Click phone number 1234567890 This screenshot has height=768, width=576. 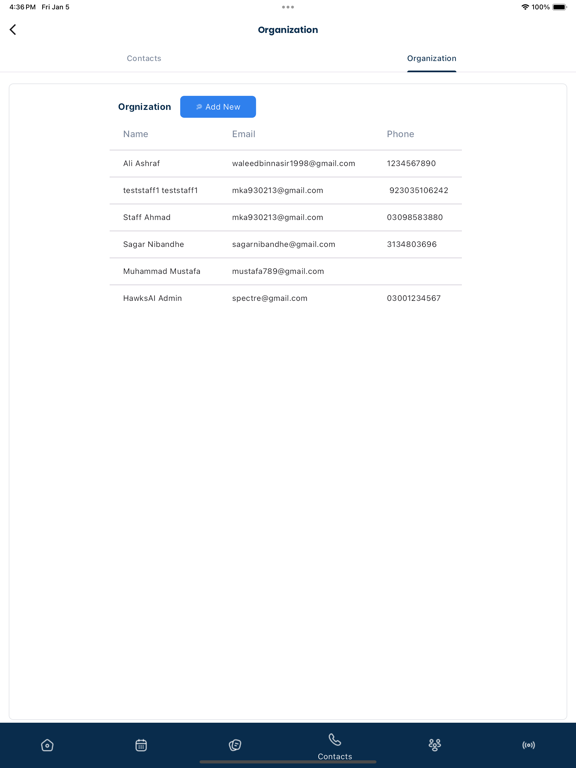point(411,163)
